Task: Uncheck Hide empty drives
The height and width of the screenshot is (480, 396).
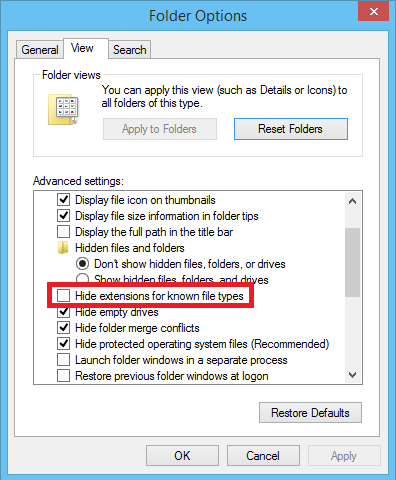Action: pos(63,312)
